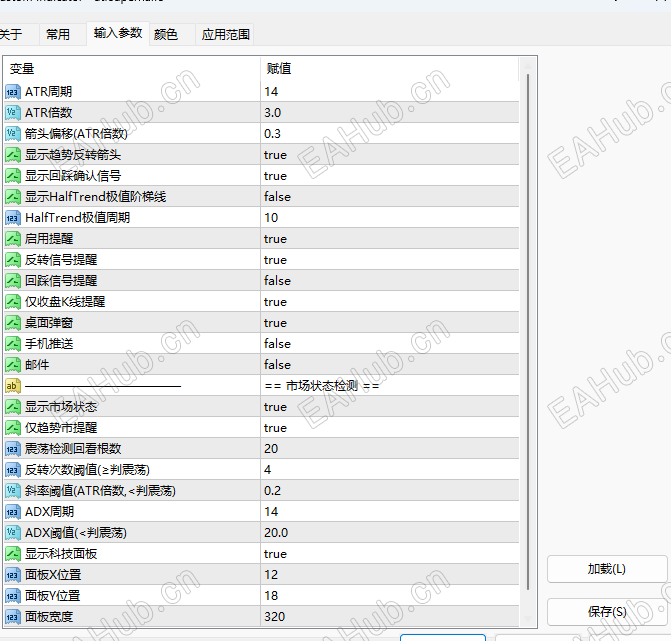Click the icon beside 反转次数阈值(≥判震荡)
The image size is (671, 641).
pos(13,470)
